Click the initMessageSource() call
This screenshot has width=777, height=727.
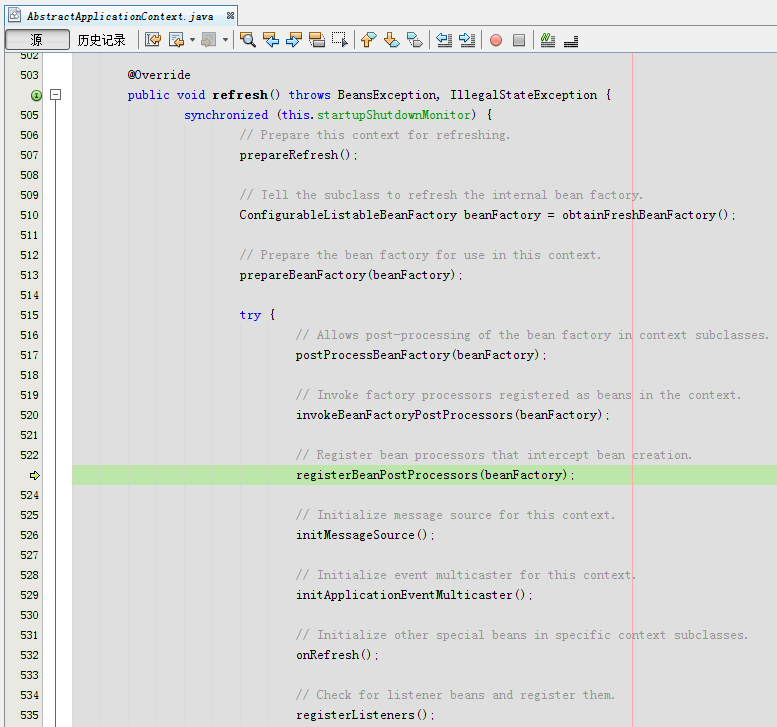(365, 535)
